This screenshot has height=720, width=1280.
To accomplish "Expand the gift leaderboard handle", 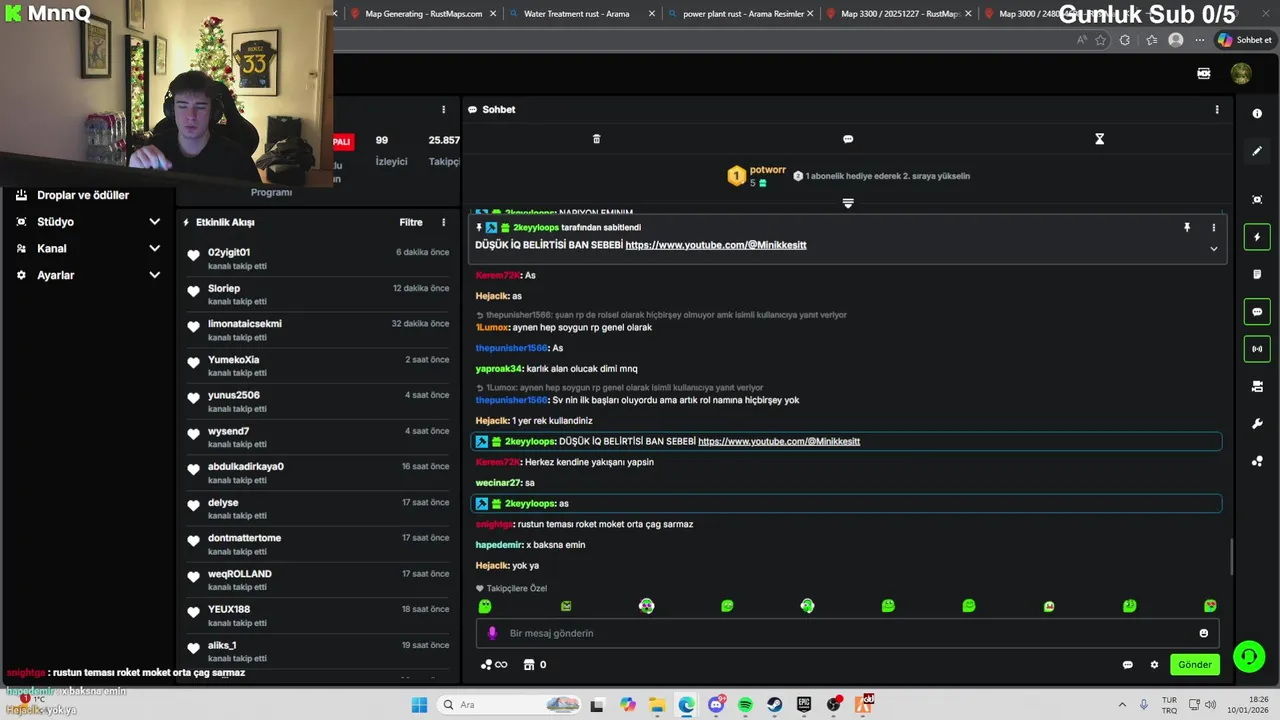I will coord(848,203).
